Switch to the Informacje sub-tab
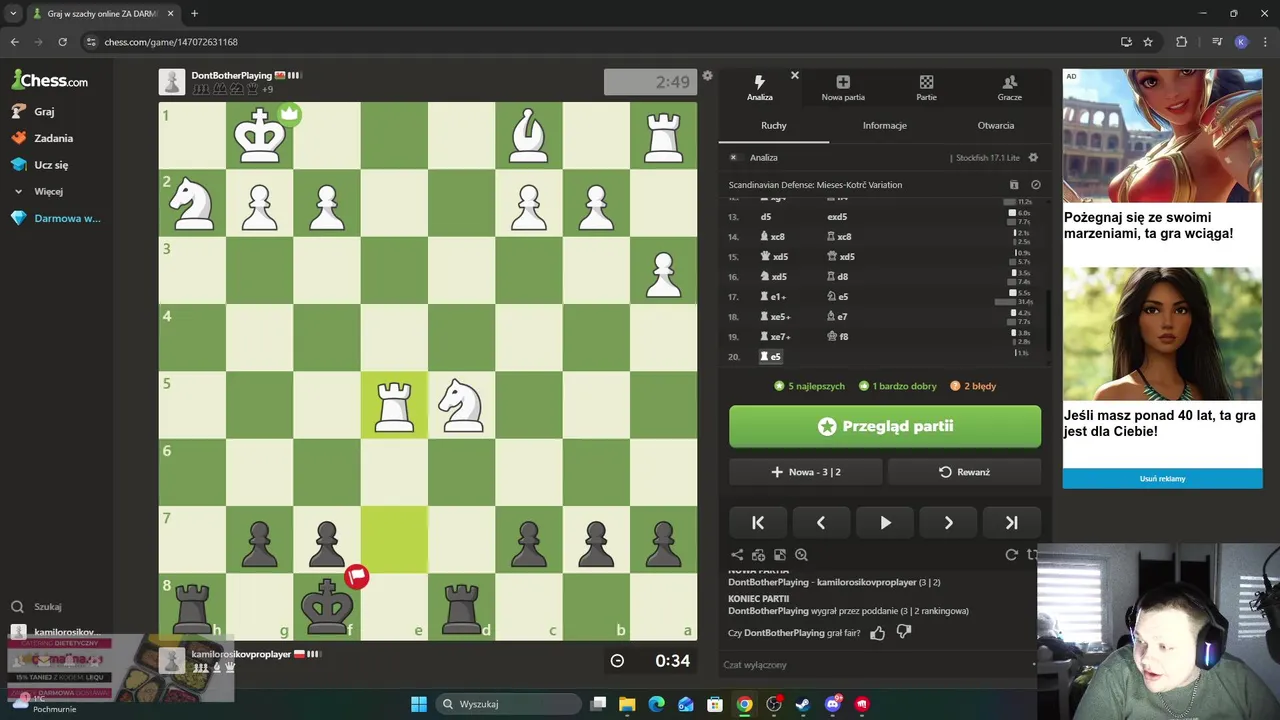Viewport: 1280px width, 720px height. tap(884, 125)
